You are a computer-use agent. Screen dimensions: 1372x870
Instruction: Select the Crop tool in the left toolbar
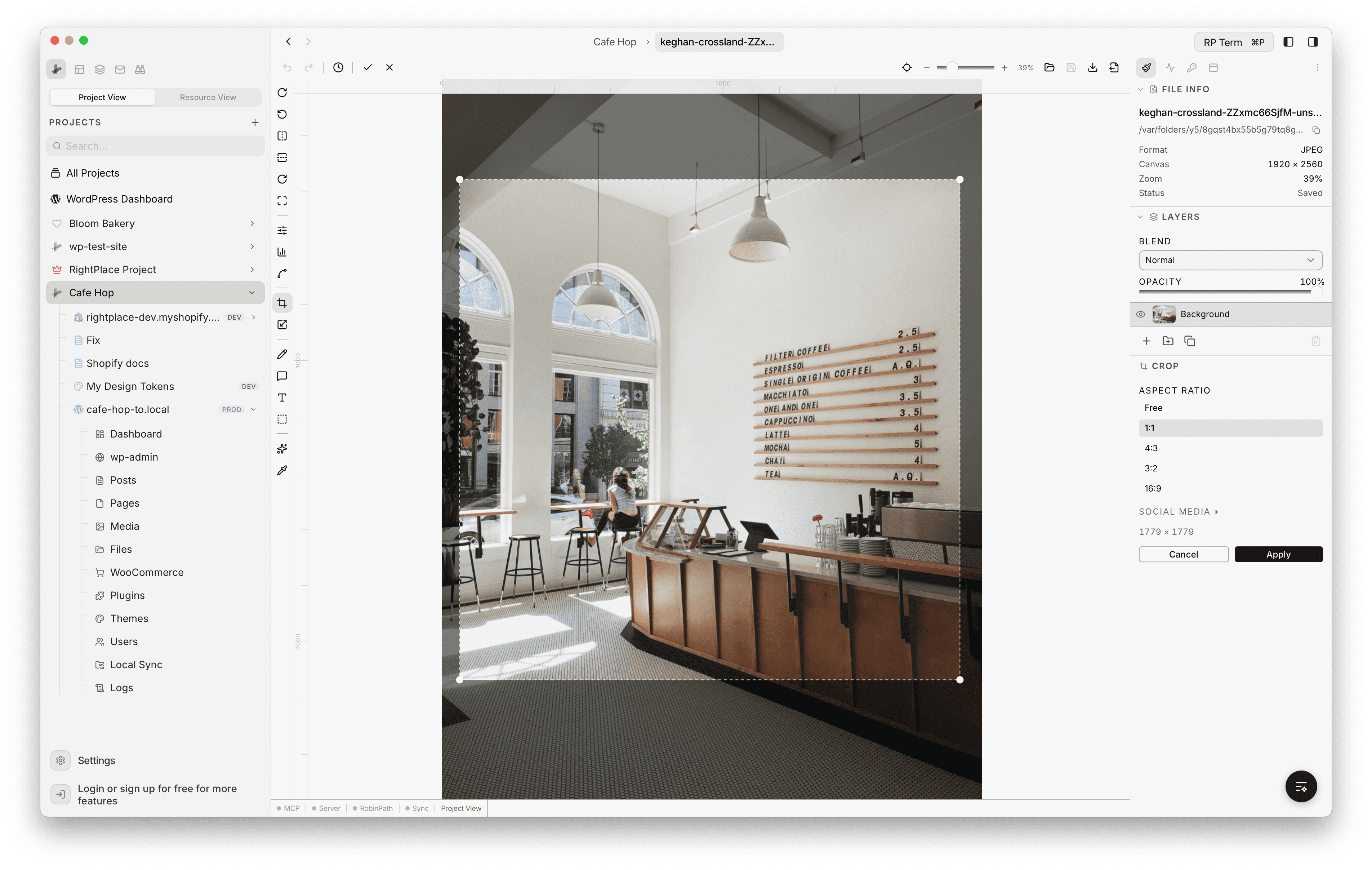(282, 303)
